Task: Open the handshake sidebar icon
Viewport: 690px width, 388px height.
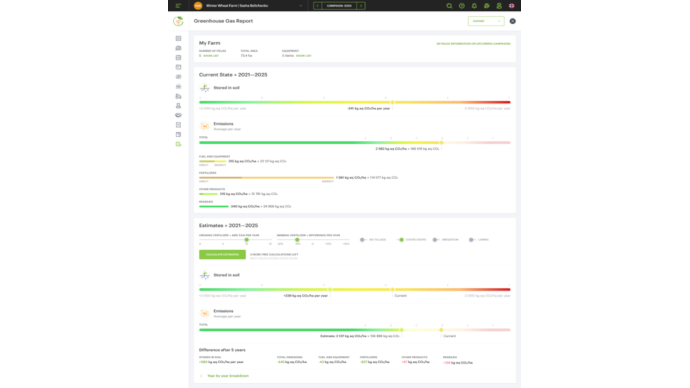Action: pyautogui.click(x=178, y=115)
